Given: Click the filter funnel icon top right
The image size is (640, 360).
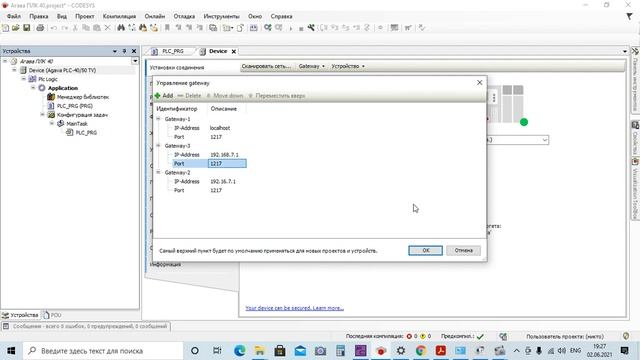Looking at the screenshot, I should [x=629, y=16].
